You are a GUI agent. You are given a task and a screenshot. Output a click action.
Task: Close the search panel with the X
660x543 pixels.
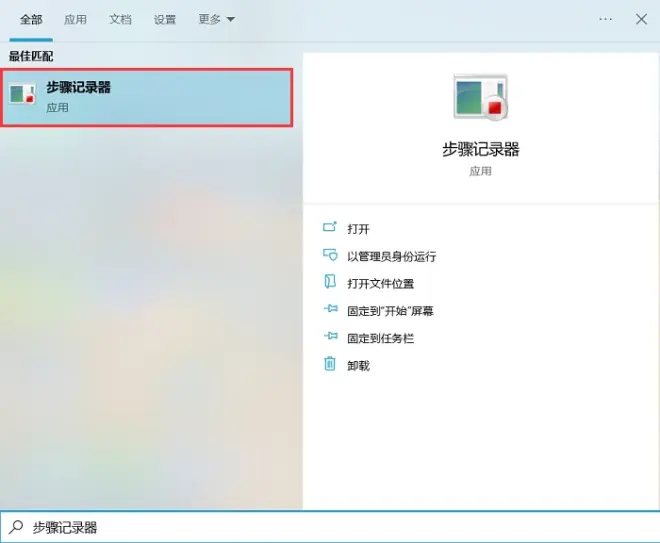641,19
